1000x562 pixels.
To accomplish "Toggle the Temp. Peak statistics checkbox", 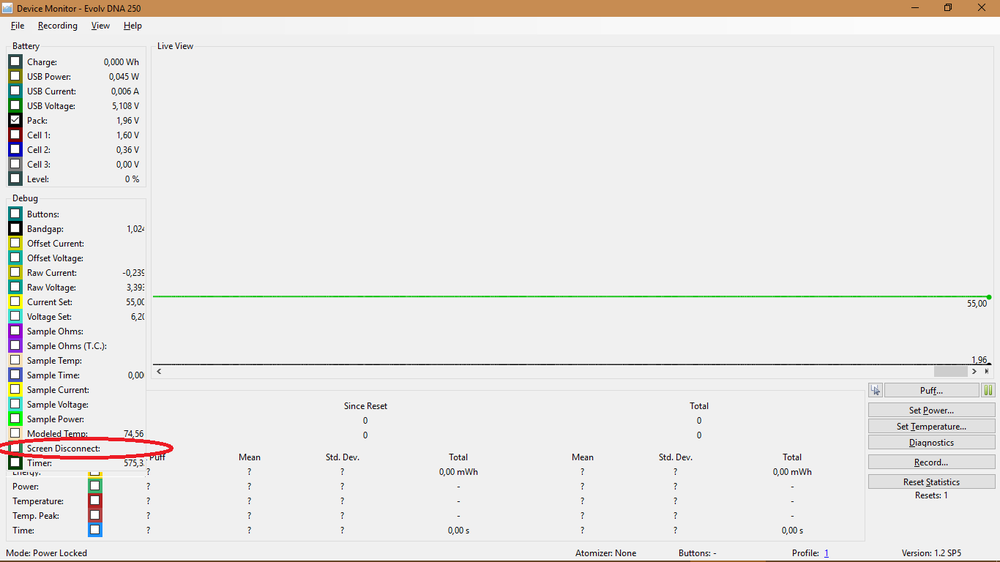I will (x=95, y=516).
